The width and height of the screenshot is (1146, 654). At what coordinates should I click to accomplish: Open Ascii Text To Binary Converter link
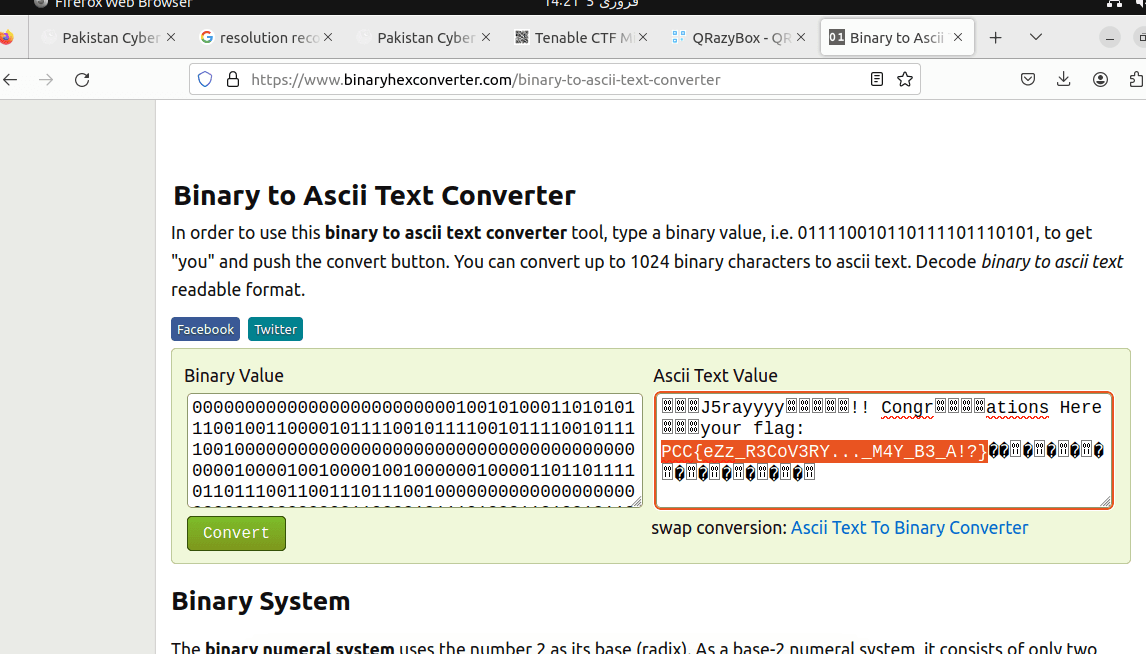tap(909, 528)
